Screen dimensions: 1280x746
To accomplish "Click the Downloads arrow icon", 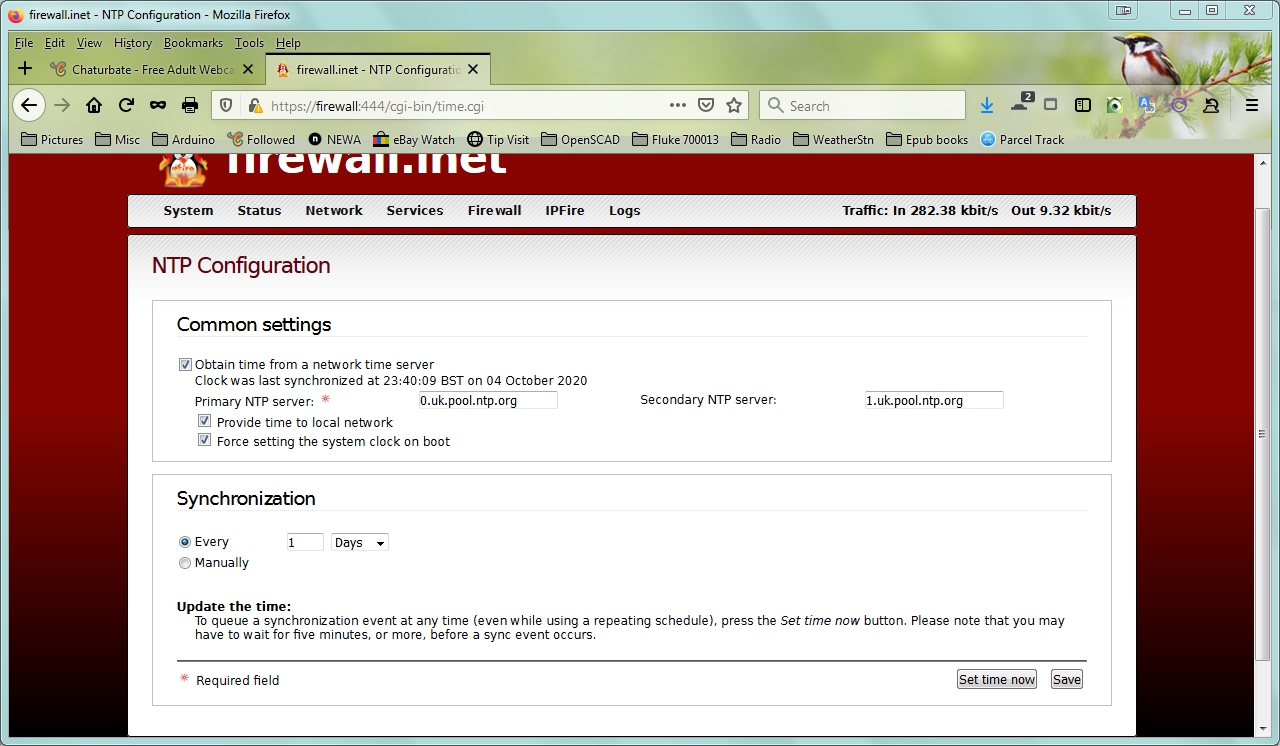I will [987, 105].
